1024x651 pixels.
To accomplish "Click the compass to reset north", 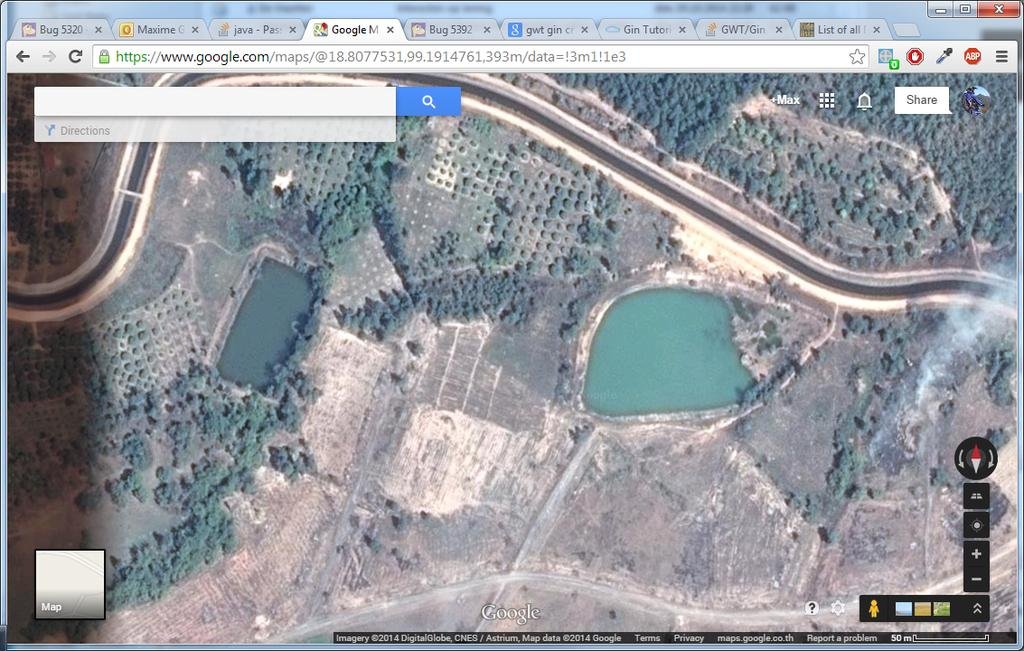I will pyautogui.click(x=976, y=458).
